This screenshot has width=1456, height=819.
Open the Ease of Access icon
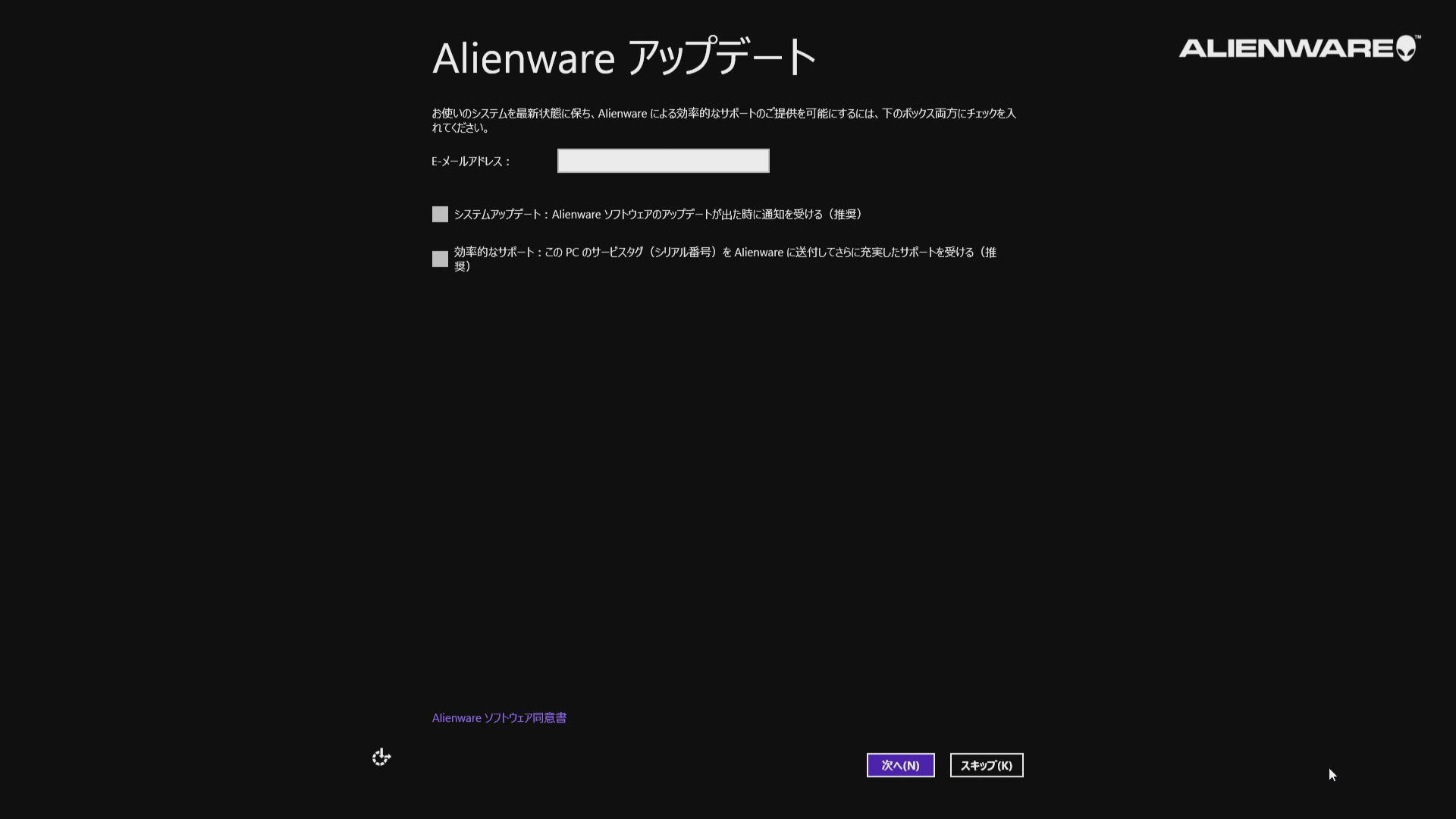coord(381,757)
